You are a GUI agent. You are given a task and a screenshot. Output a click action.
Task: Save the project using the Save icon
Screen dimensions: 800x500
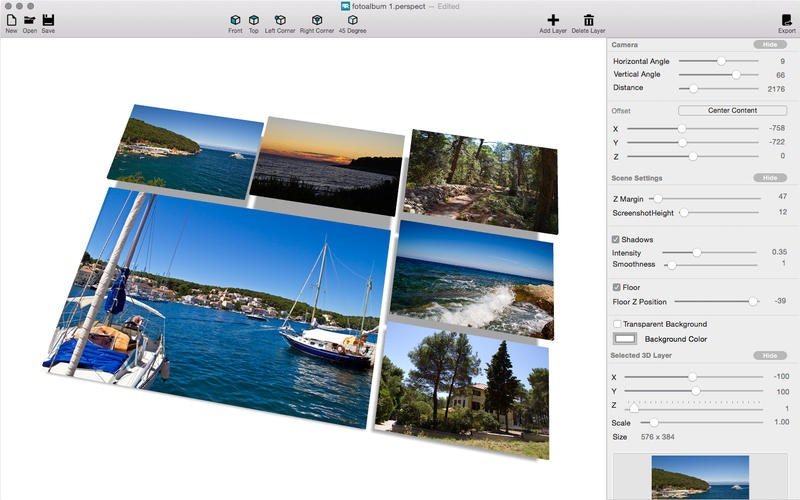48,19
